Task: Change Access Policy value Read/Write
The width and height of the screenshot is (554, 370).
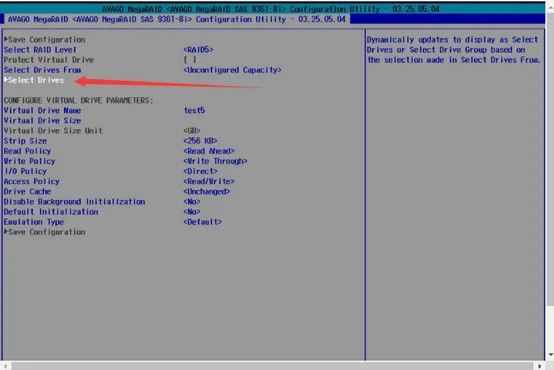Action: (209, 182)
